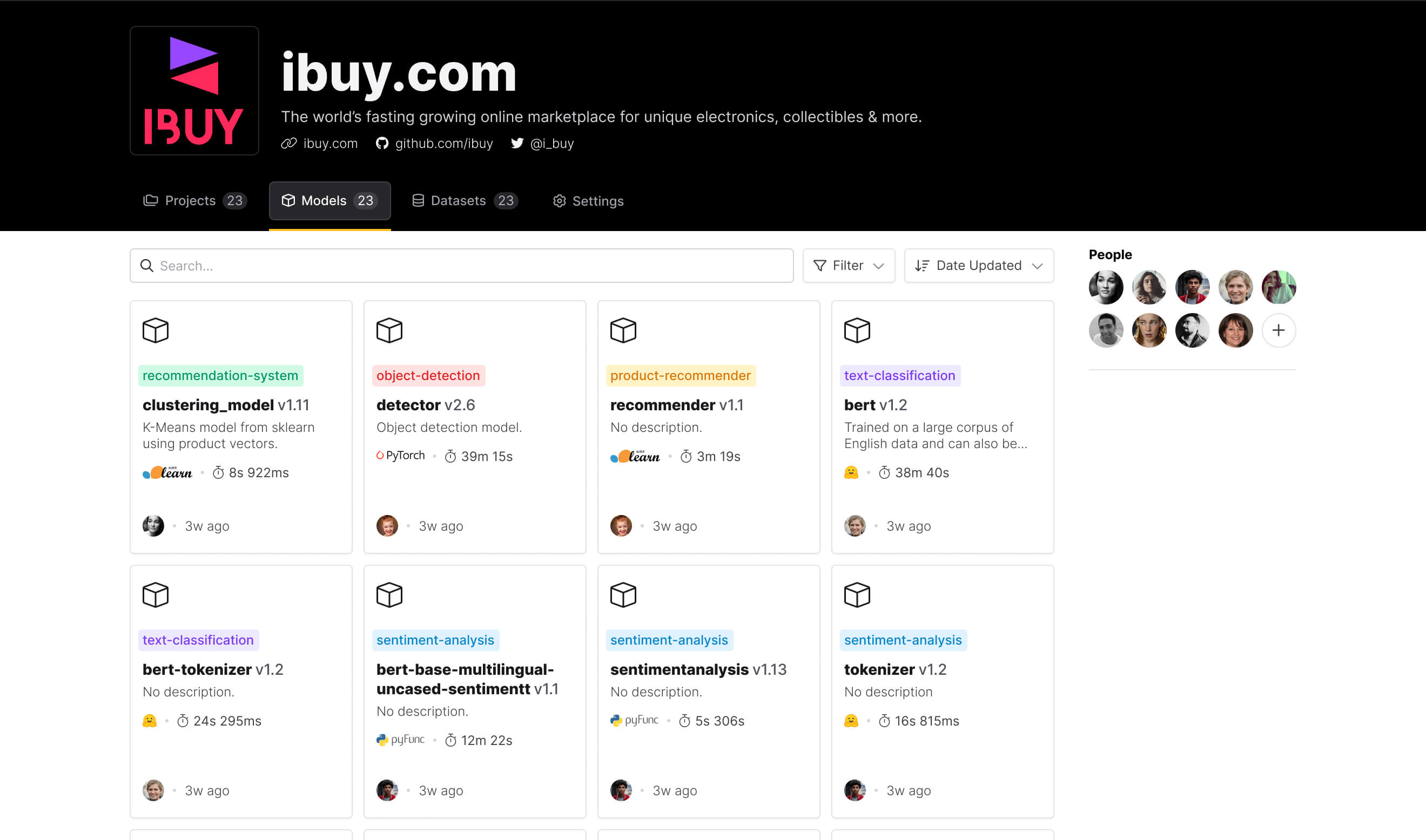Click the cube icon on tokenizer v1.2 card
Screen dimensions: 1426x840
tap(857, 594)
